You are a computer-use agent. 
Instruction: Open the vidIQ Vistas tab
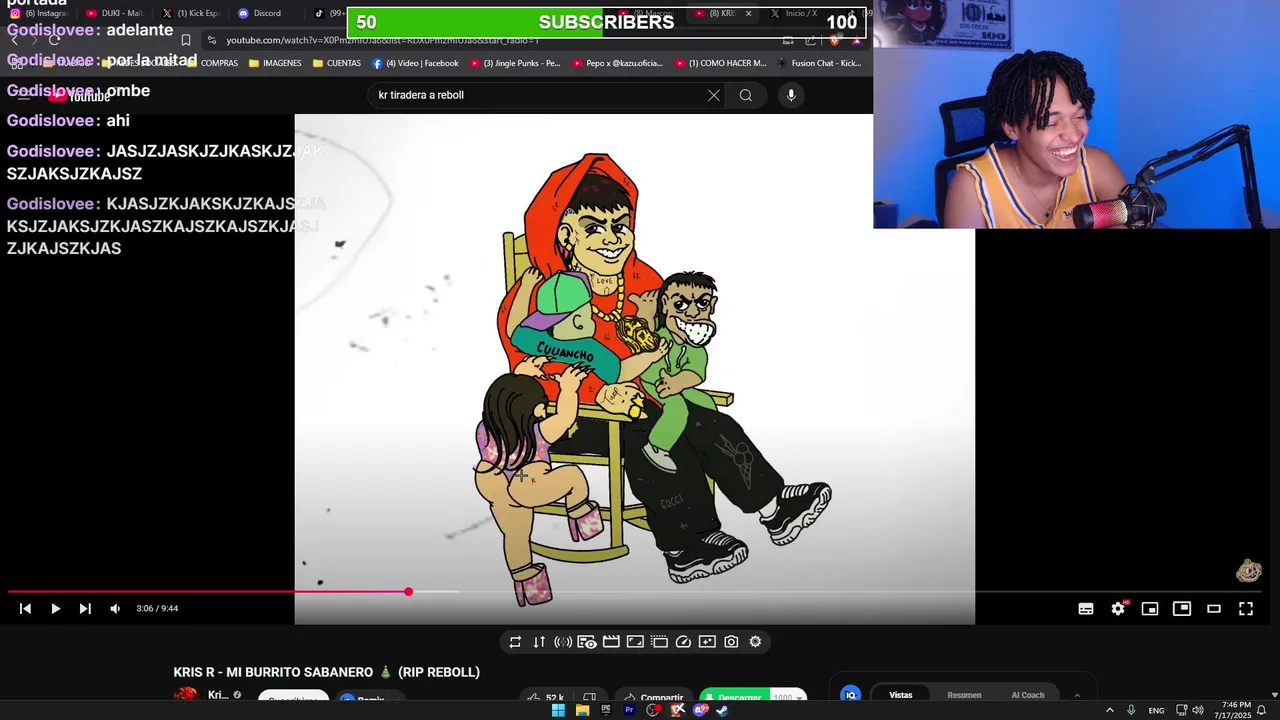click(901, 695)
